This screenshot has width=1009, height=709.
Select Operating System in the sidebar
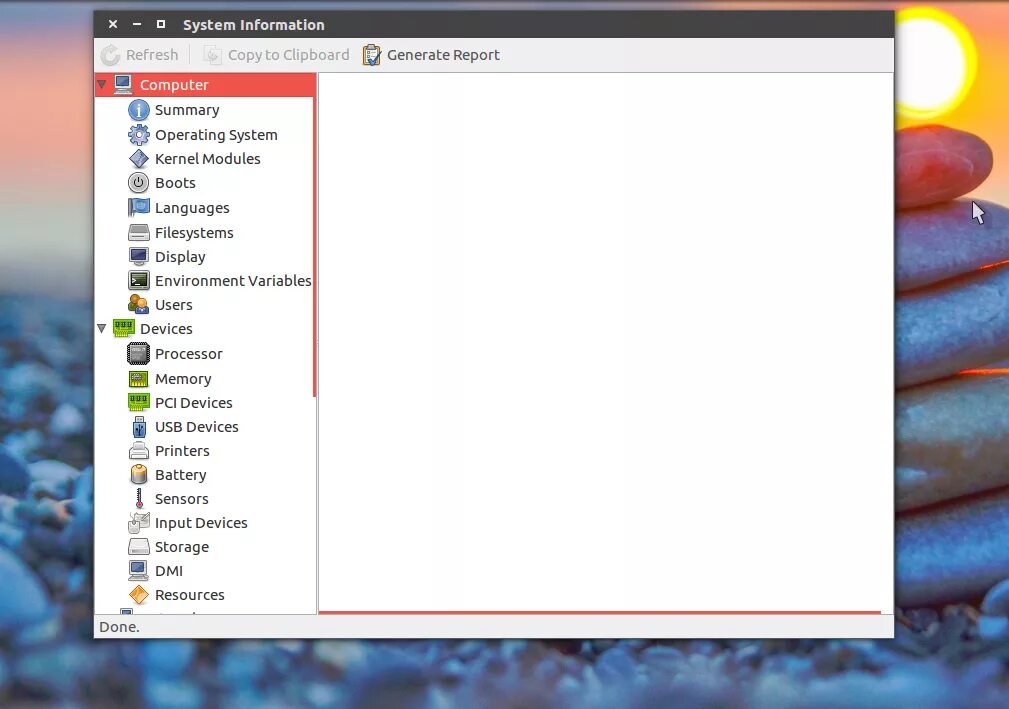[216, 135]
